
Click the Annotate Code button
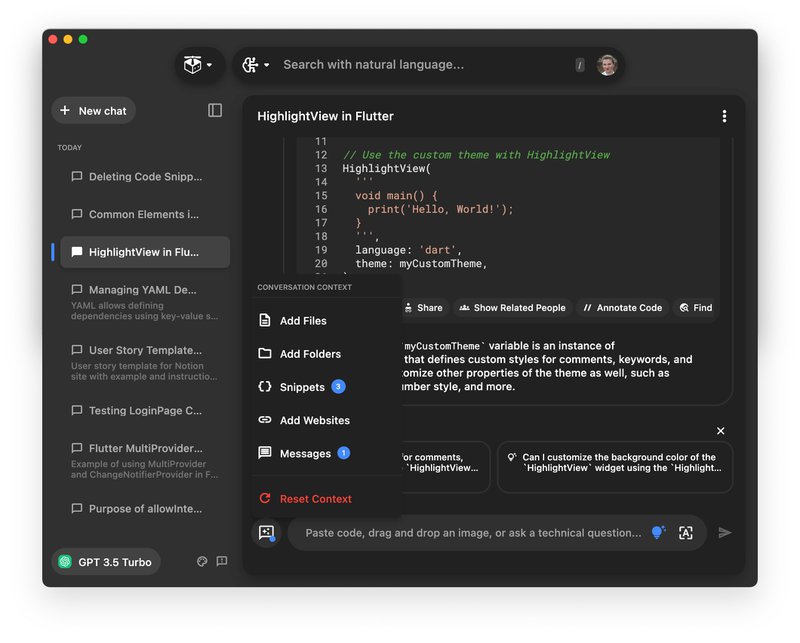[x=622, y=308]
